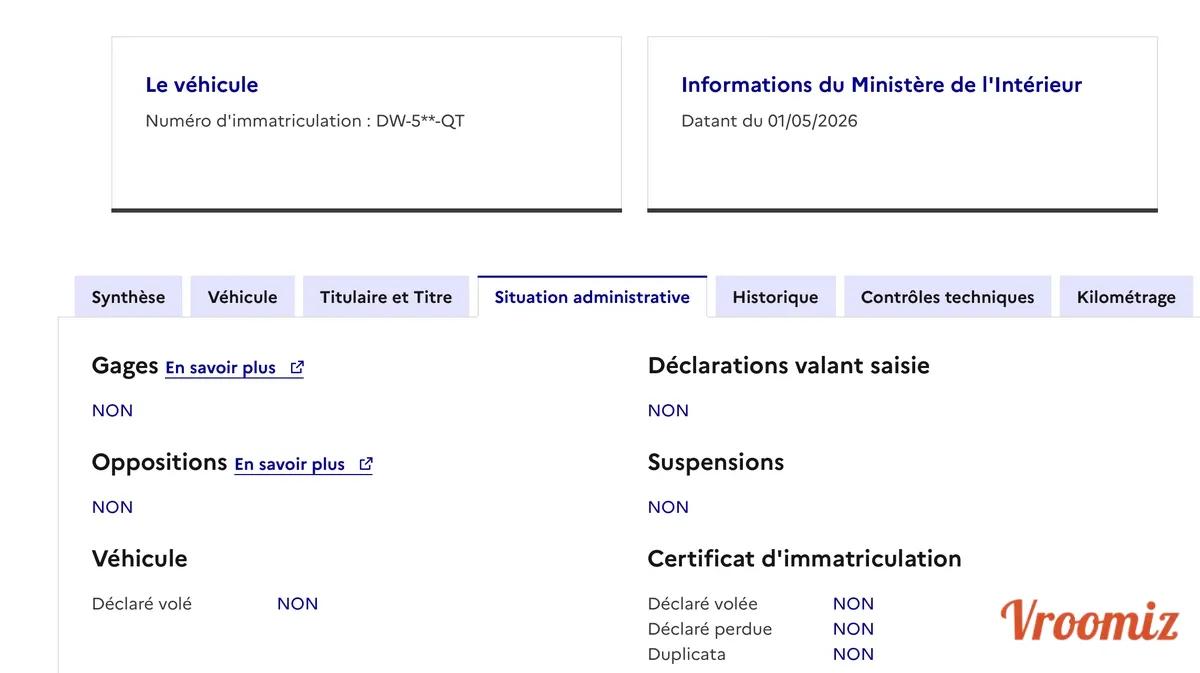Click the NON value beside Déclaré perdue
The image size is (1200, 673).
[854, 629]
